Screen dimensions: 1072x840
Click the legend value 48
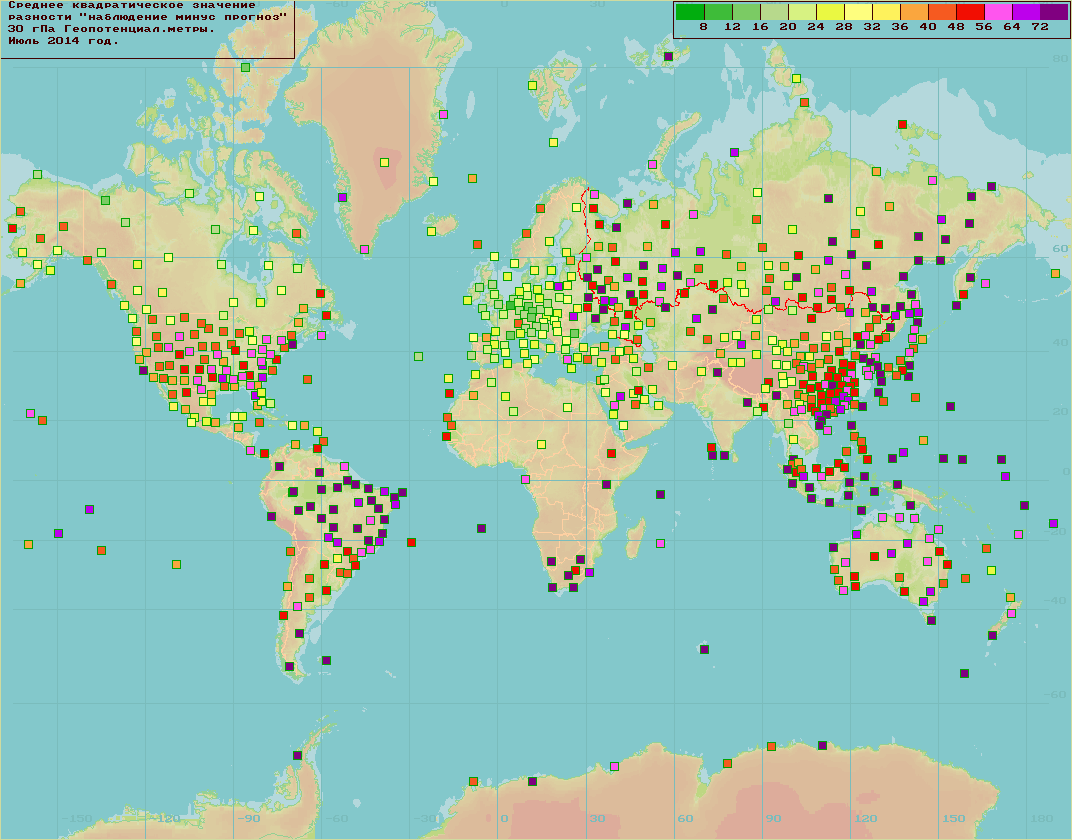pos(956,27)
